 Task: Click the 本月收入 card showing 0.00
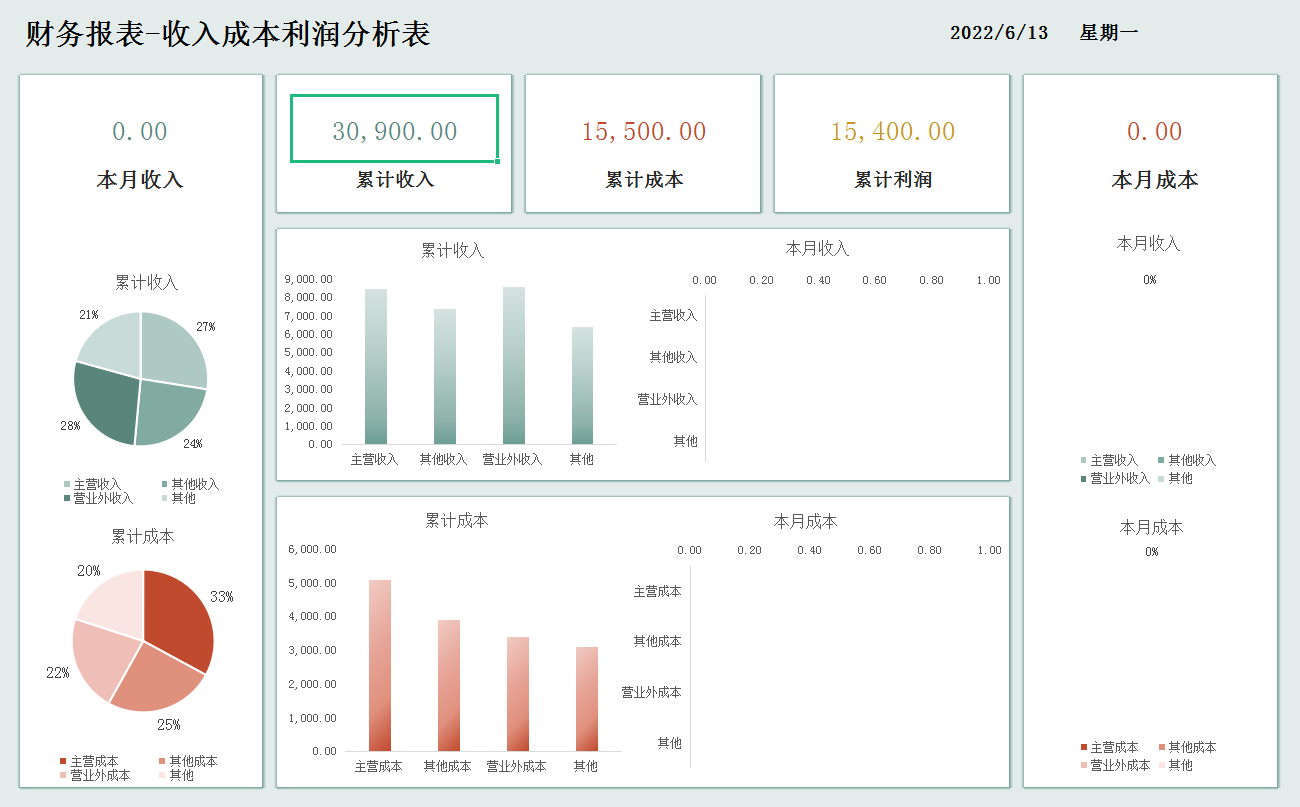click(x=139, y=130)
